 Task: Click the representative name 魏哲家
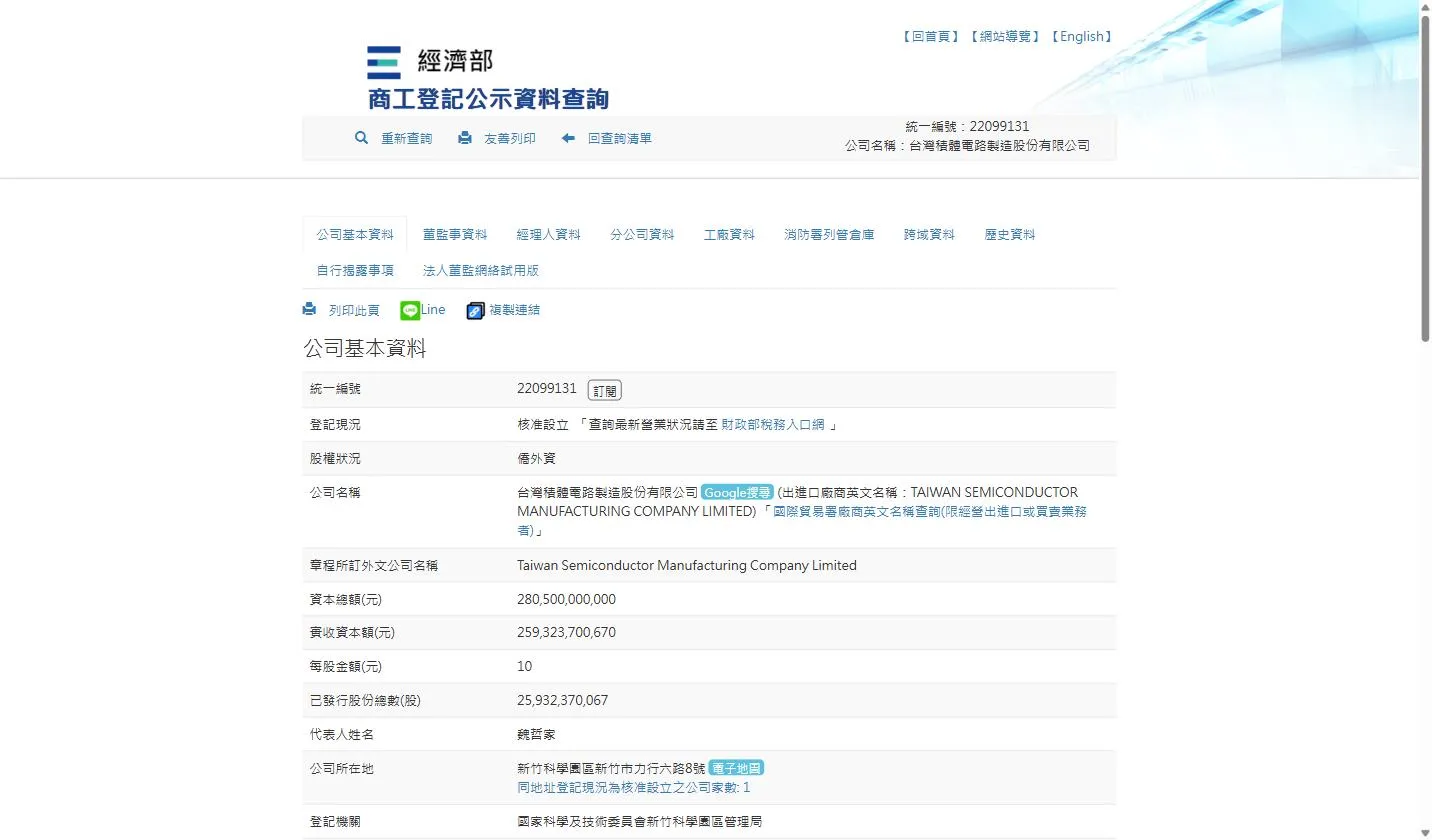pos(536,735)
